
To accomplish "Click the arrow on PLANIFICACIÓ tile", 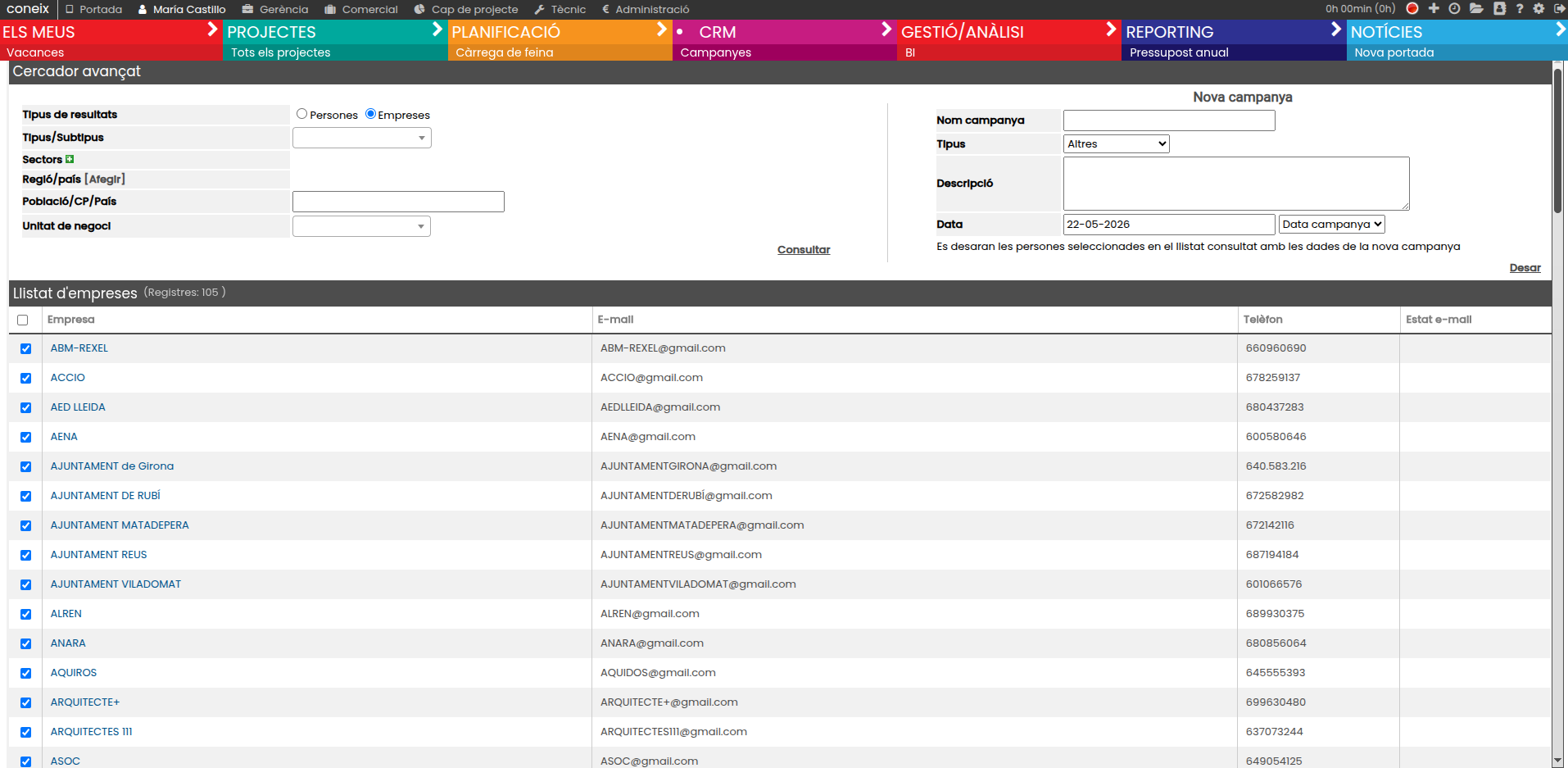I will click(662, 30).
